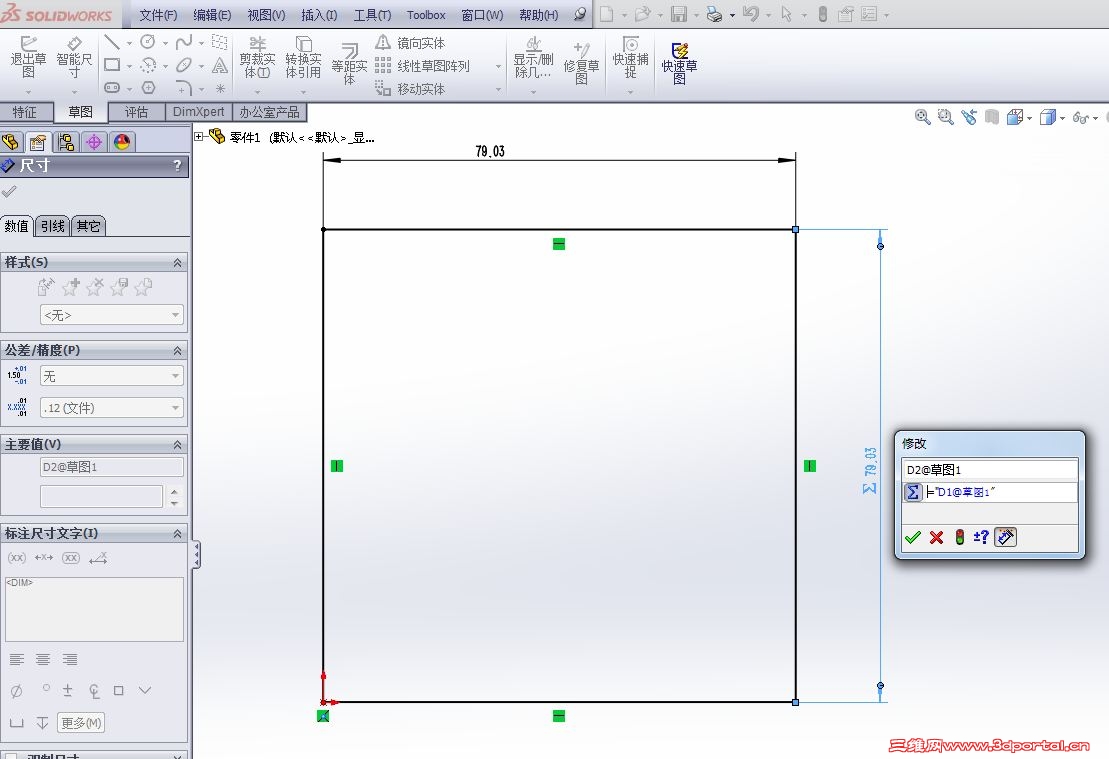The width and height of the screenshot is (1109, 759).
Task: Select center justify for dimension text
Action: (x=43, y=659)
